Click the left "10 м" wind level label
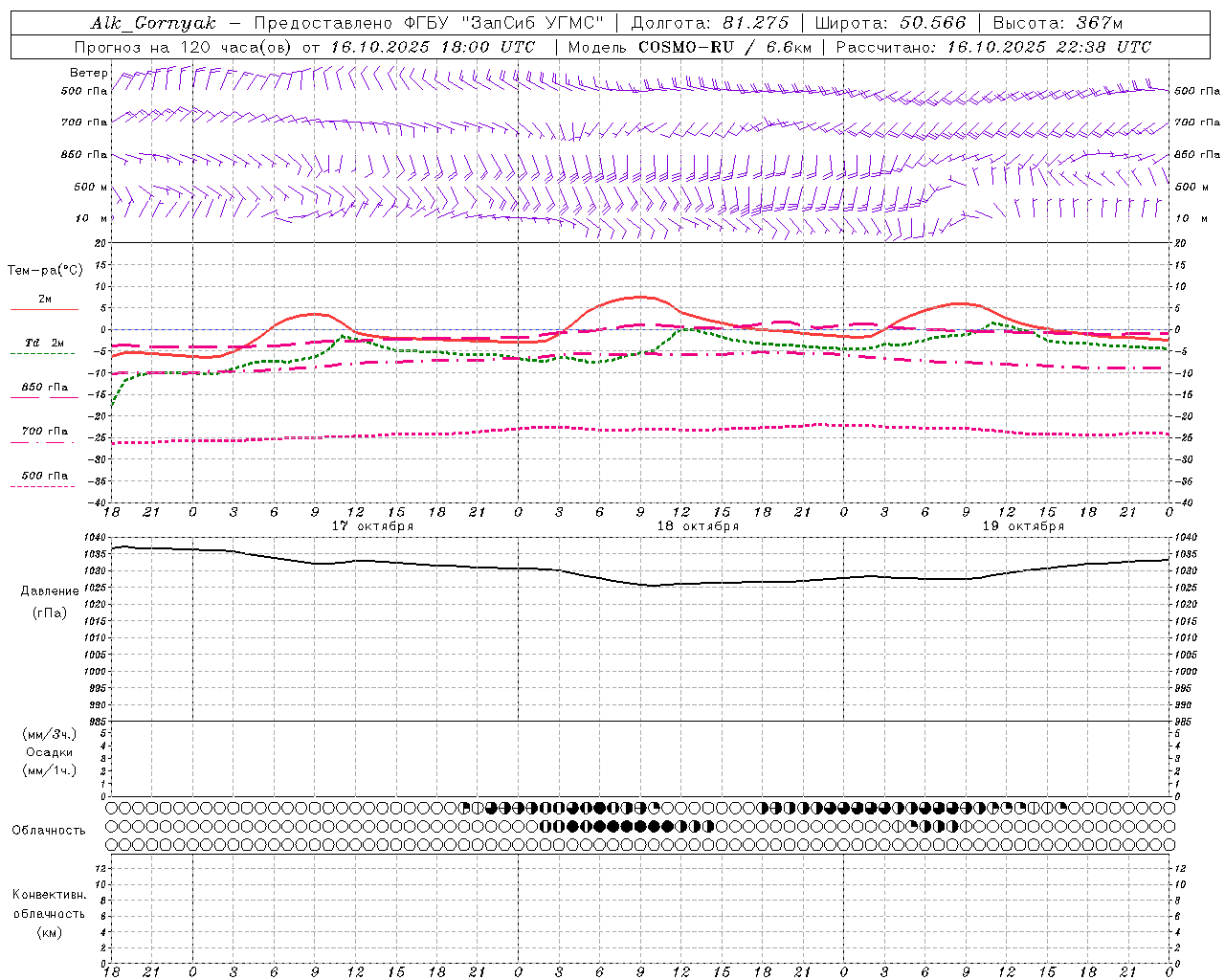The image size is (1225, 980). [92, 218]
